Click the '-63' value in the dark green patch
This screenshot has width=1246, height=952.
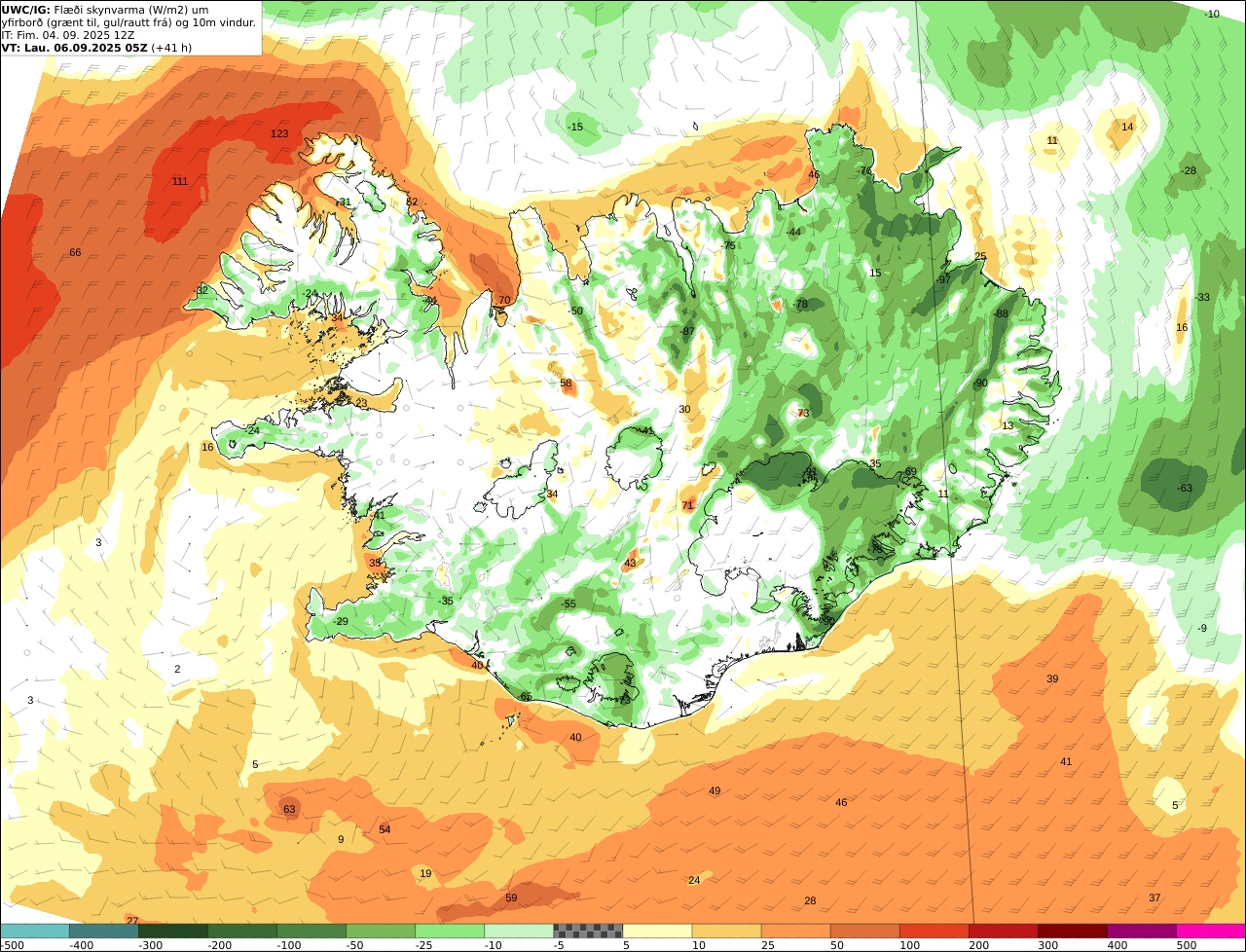point(1184,488)
